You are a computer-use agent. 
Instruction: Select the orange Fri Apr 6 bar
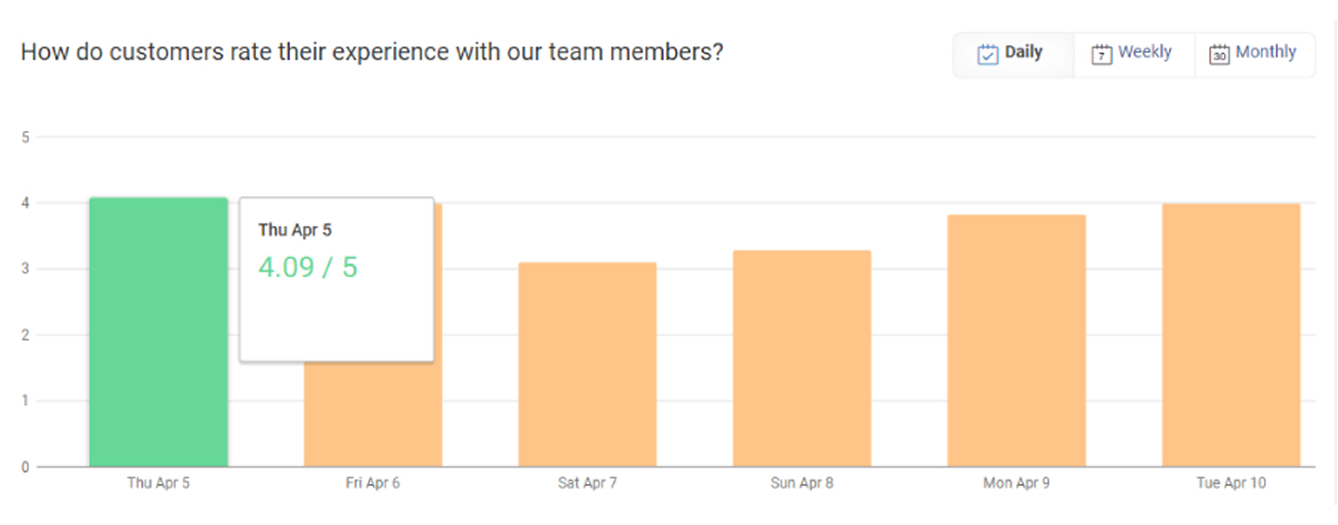click(x=373, y=414)
